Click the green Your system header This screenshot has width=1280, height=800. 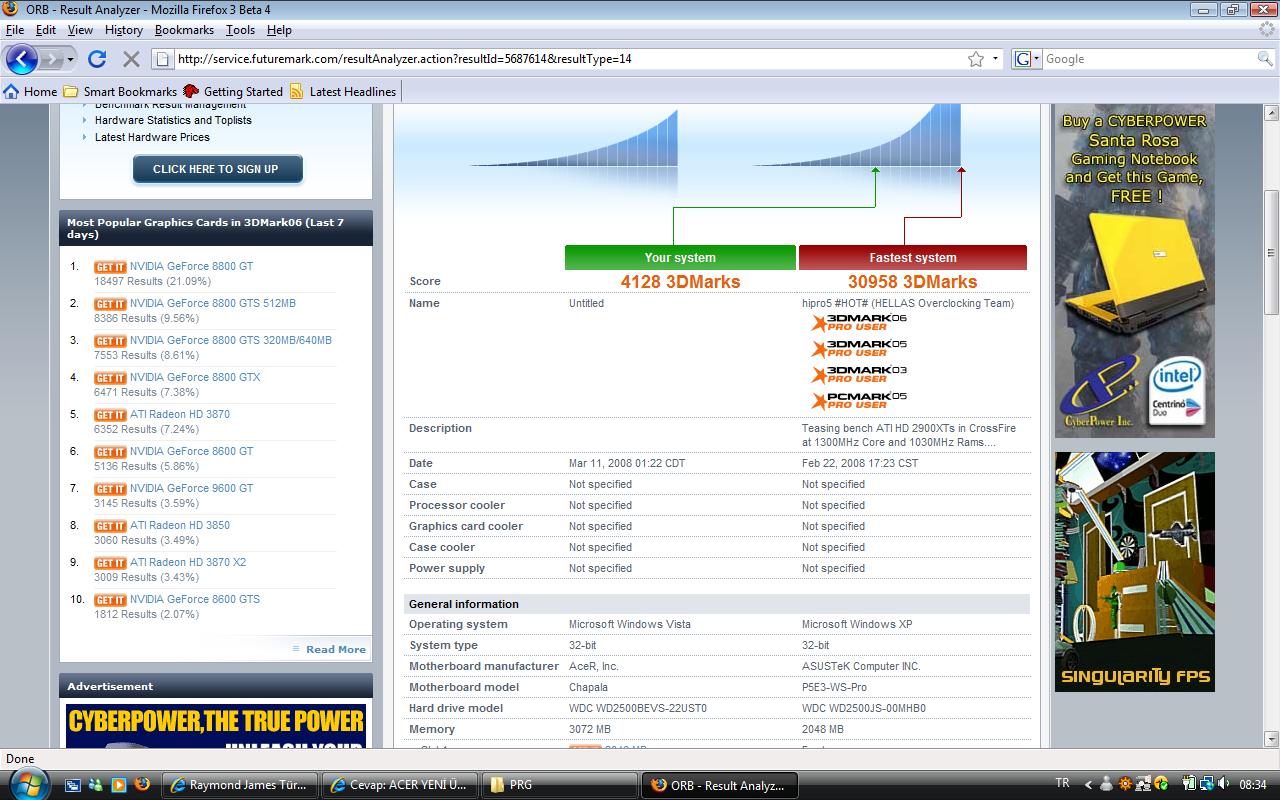[680, 258]
